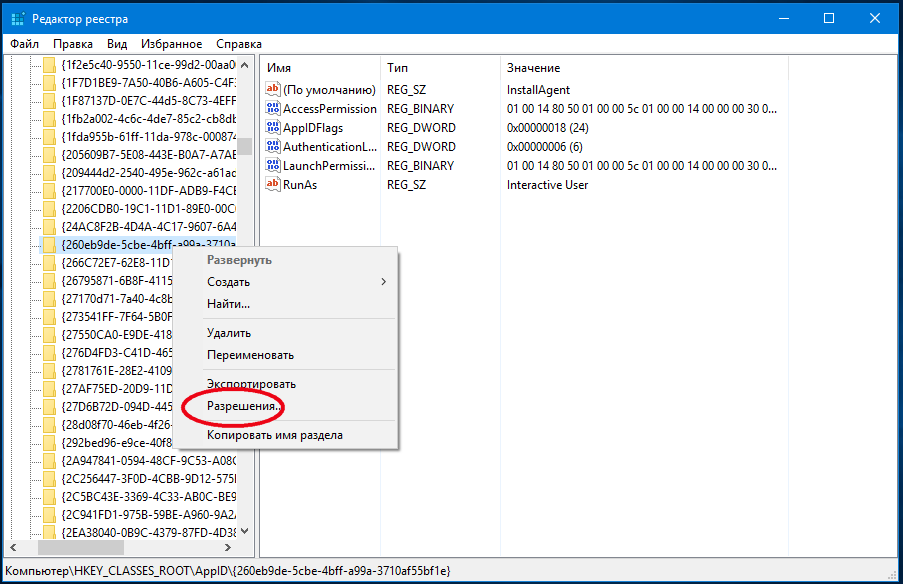Click the folder icon of key {1f2e5c40-9550-11ce
The width and height of the screenshot is (903, 584).
pyautogui.click(x=50, y=65)
